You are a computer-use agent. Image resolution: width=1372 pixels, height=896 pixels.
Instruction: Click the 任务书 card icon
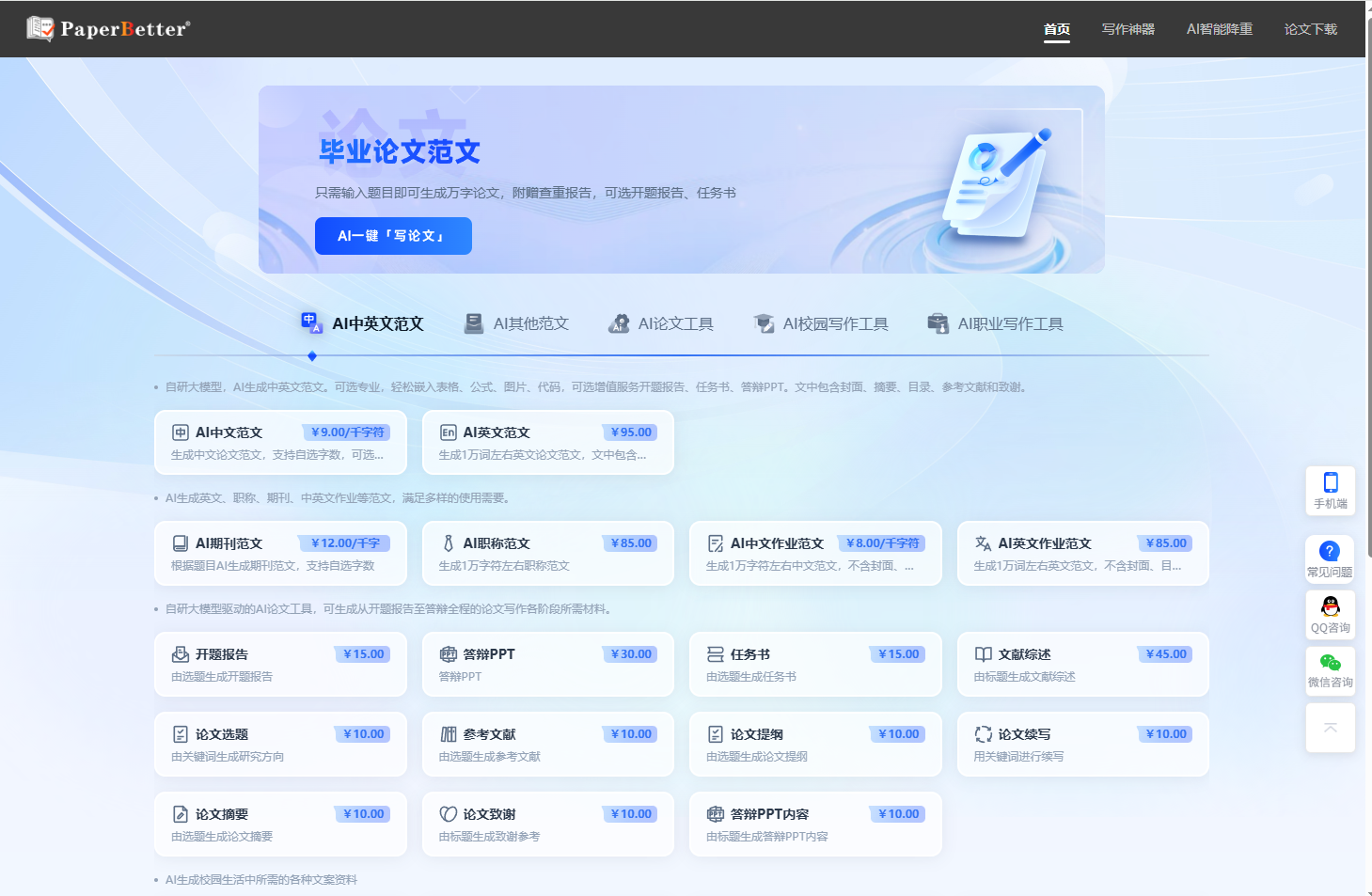point(716,654)
